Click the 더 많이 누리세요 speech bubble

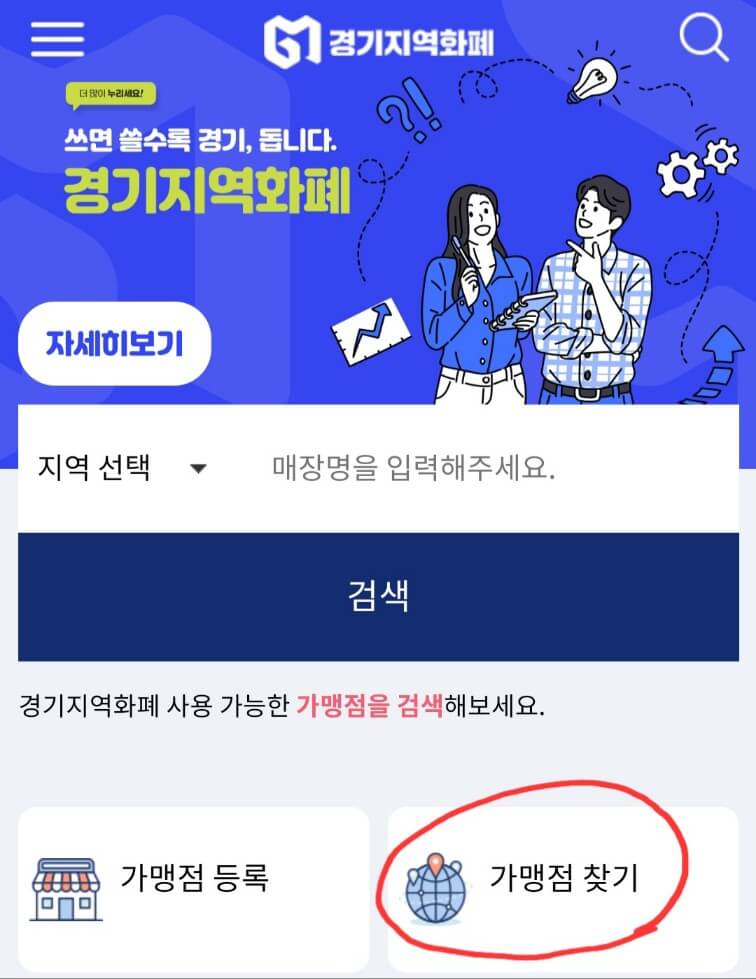111,95
